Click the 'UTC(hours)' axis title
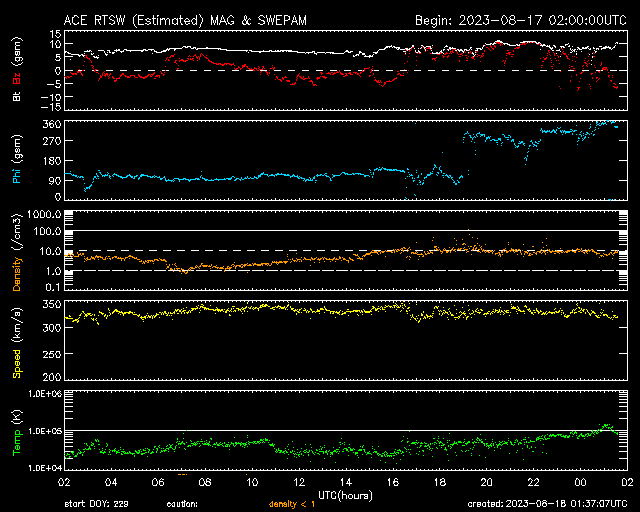The height and width of the screenshot is (512, 640). pos(345,496)
